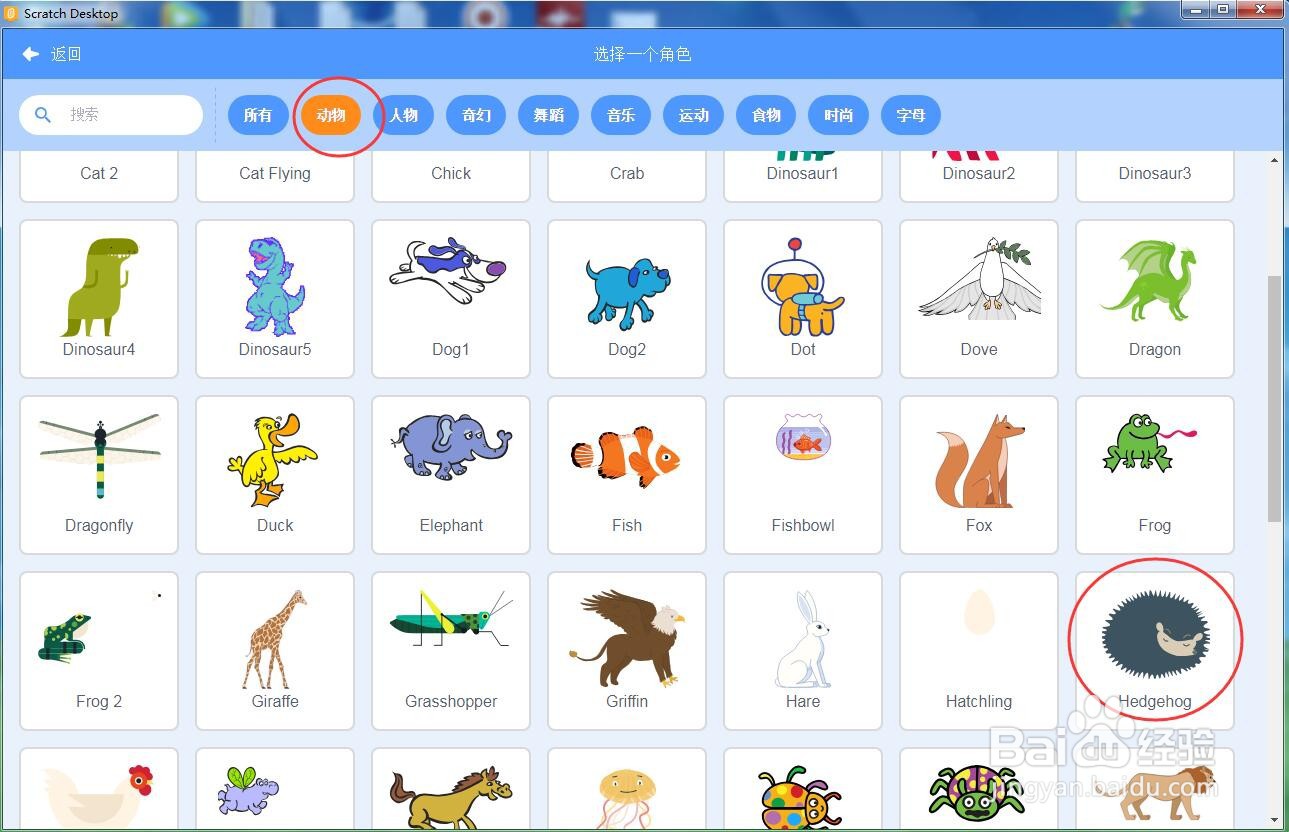The image size is (1289, 832).
Task: Pick the flying hippo sprite
Action: 275,790
